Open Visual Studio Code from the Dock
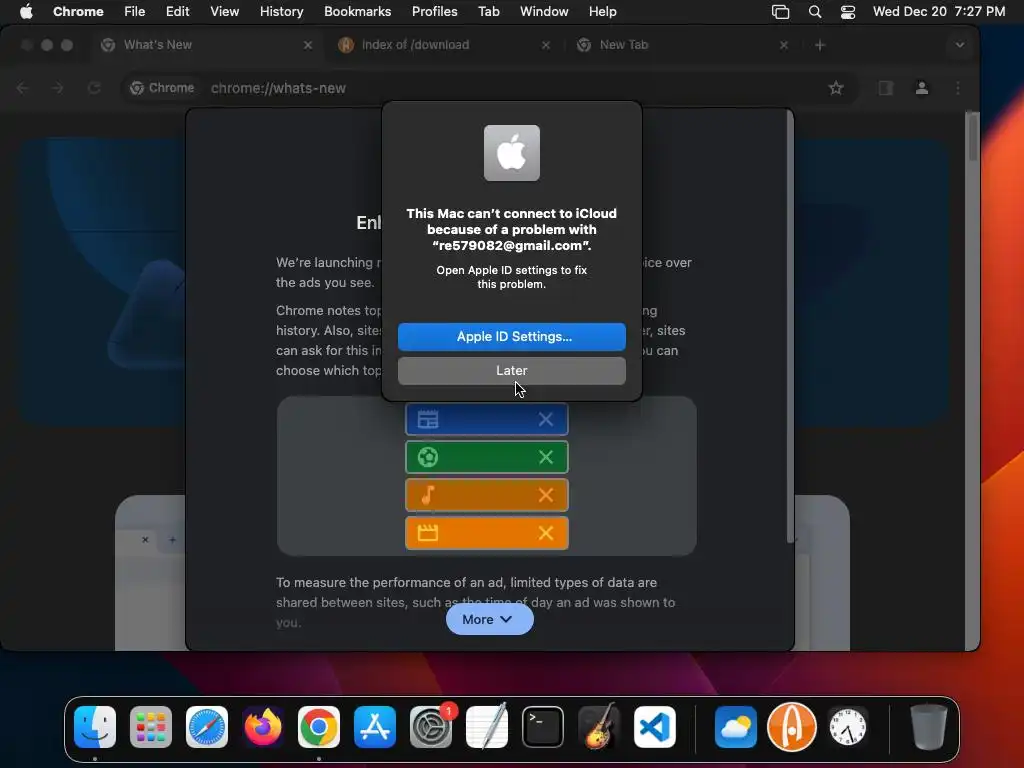Viewport: 1024px width, 768px height. [x=655, y=727]
